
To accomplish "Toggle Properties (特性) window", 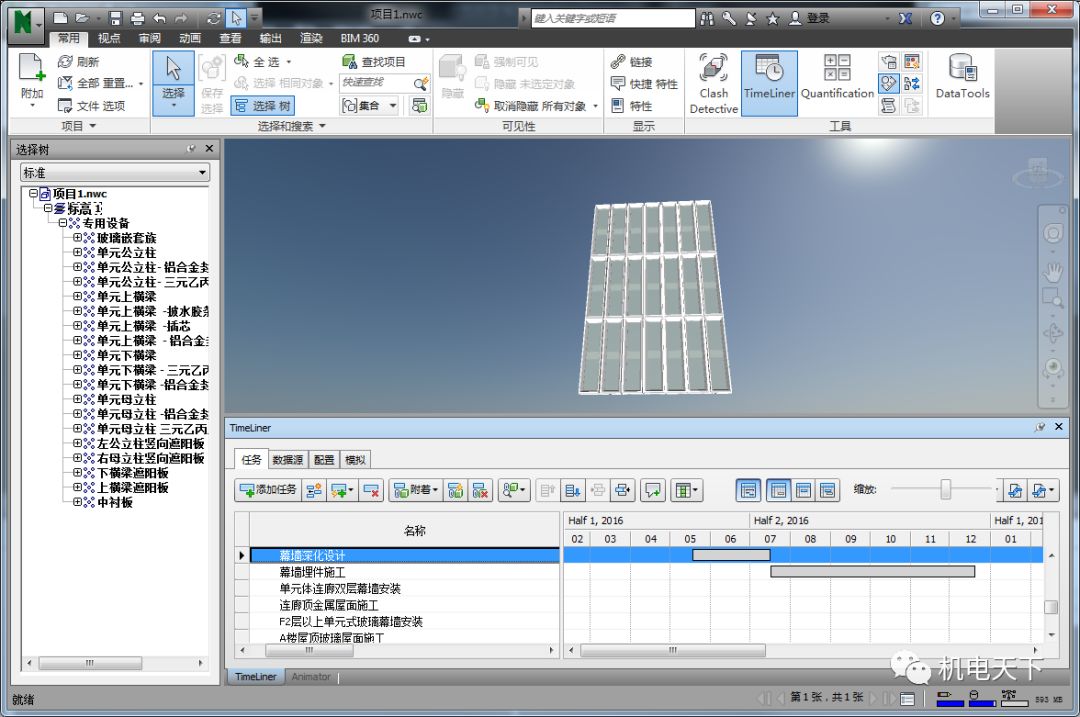I will pyautogui.click(x=631, y=105).
